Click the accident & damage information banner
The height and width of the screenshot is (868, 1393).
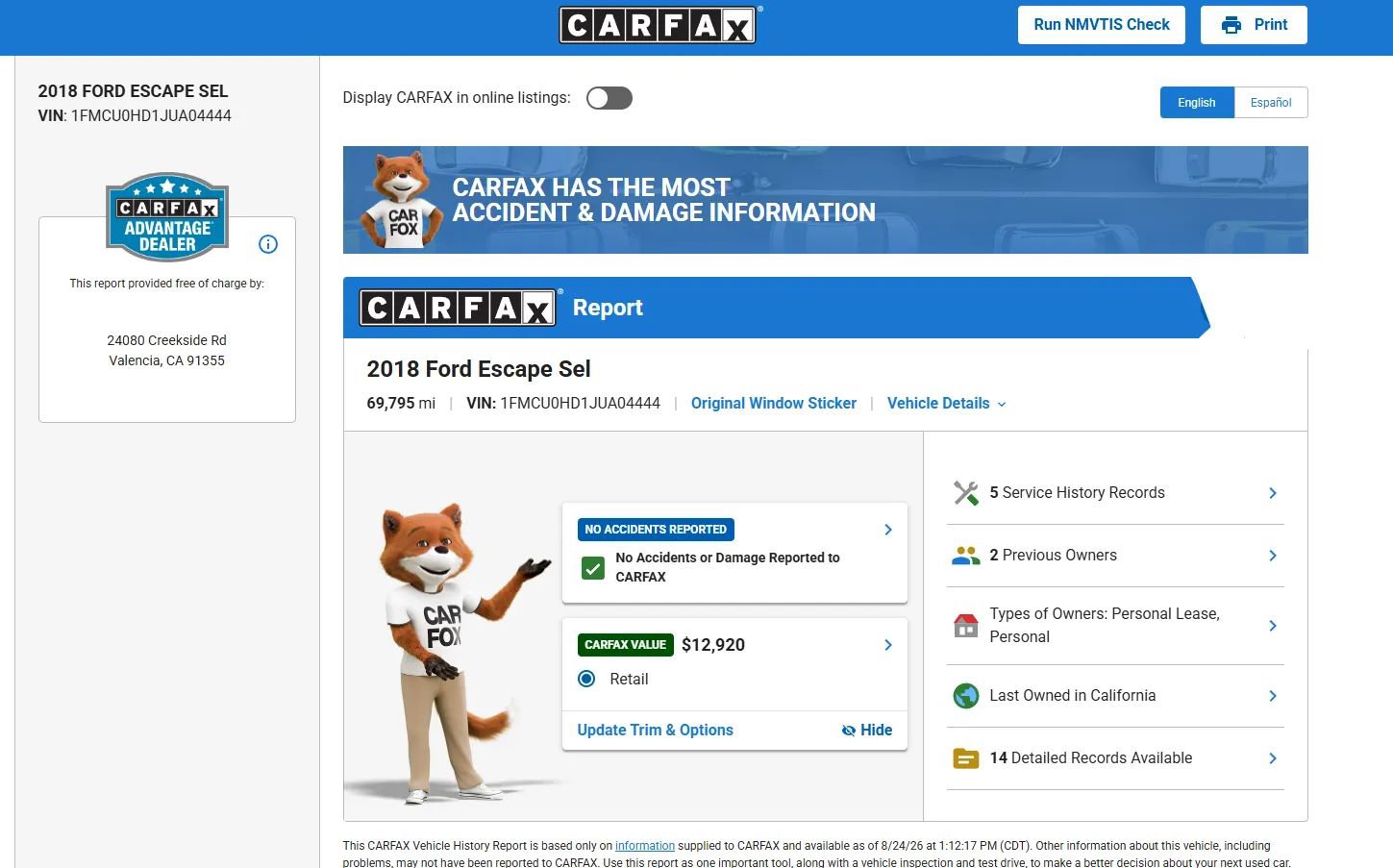pos(826,200)
